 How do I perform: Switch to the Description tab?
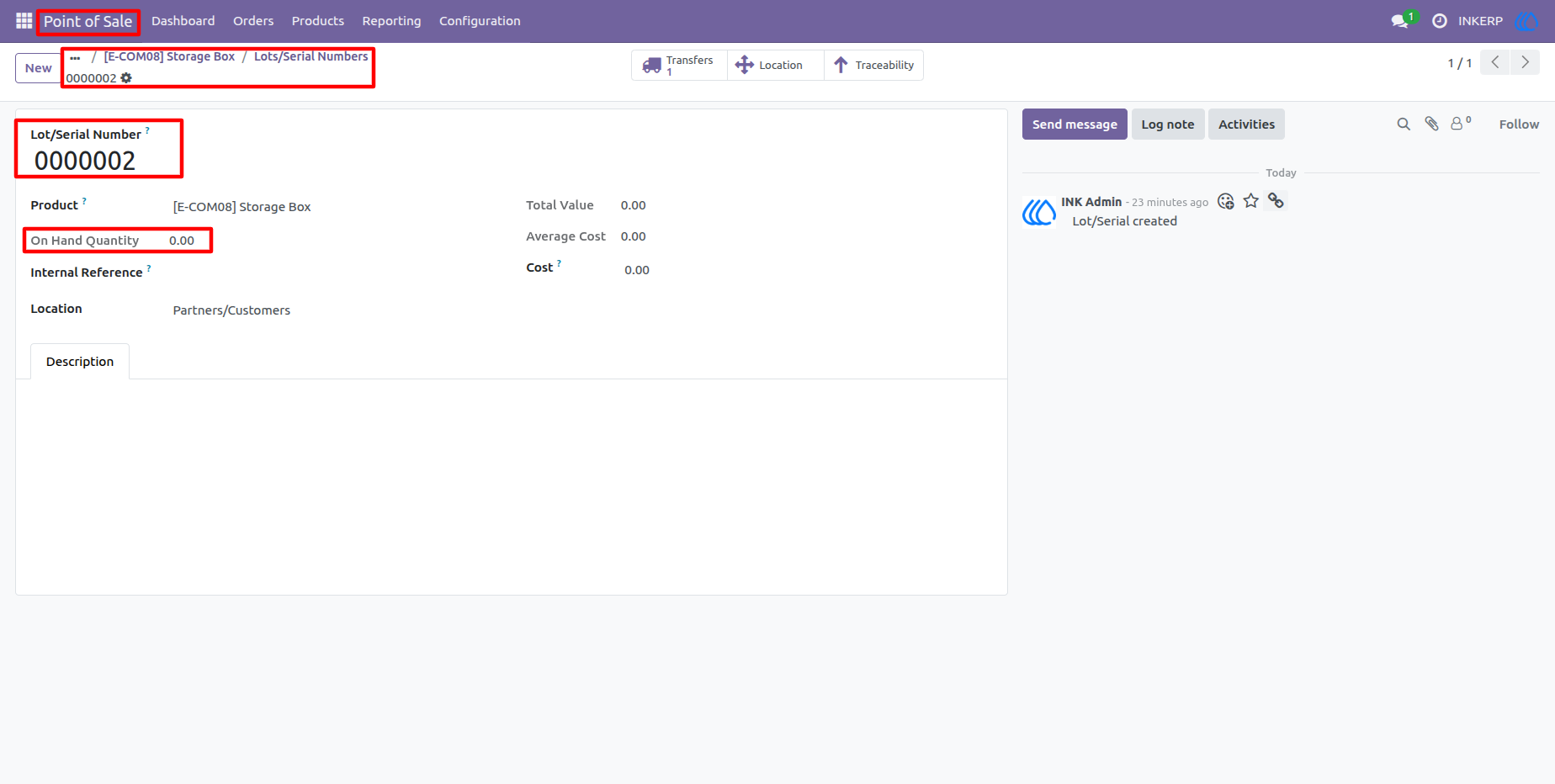(80, 362)
